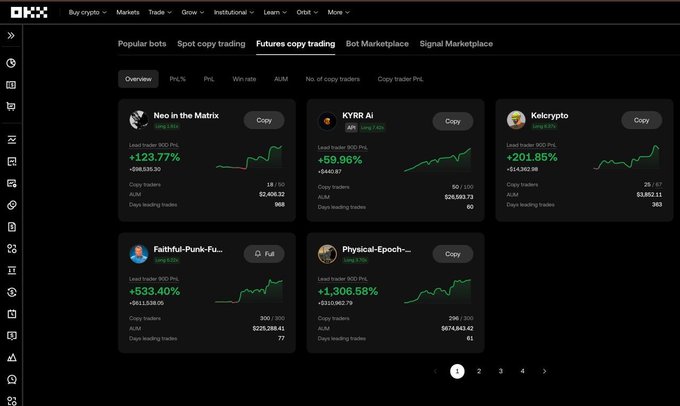
Task: Copy the Neo in the Matrix trader
Action: [264, 120]
